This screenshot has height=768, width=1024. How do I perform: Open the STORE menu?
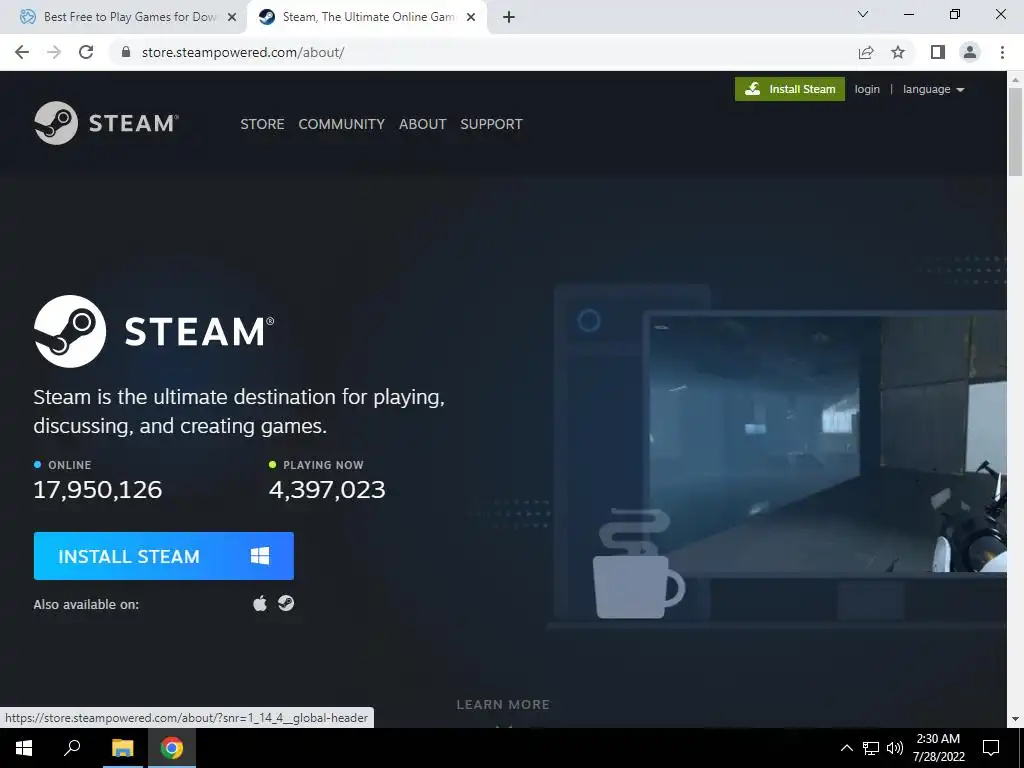click(262, 124)
